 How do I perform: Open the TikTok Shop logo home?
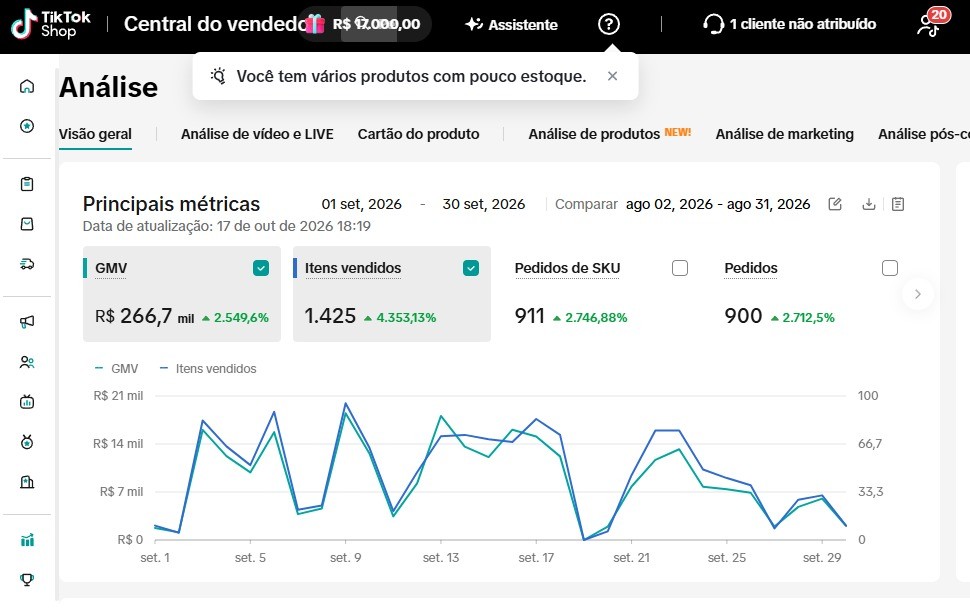click(x=51, y=24)
